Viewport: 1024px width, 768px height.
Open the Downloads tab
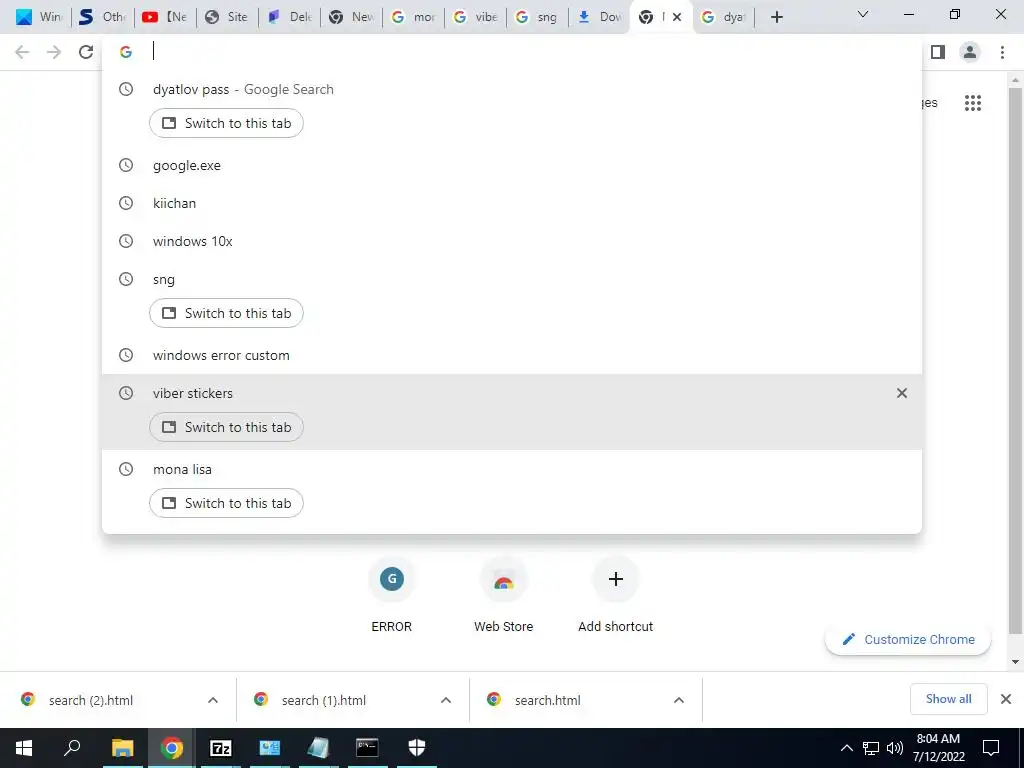click(x=599, y=17)
